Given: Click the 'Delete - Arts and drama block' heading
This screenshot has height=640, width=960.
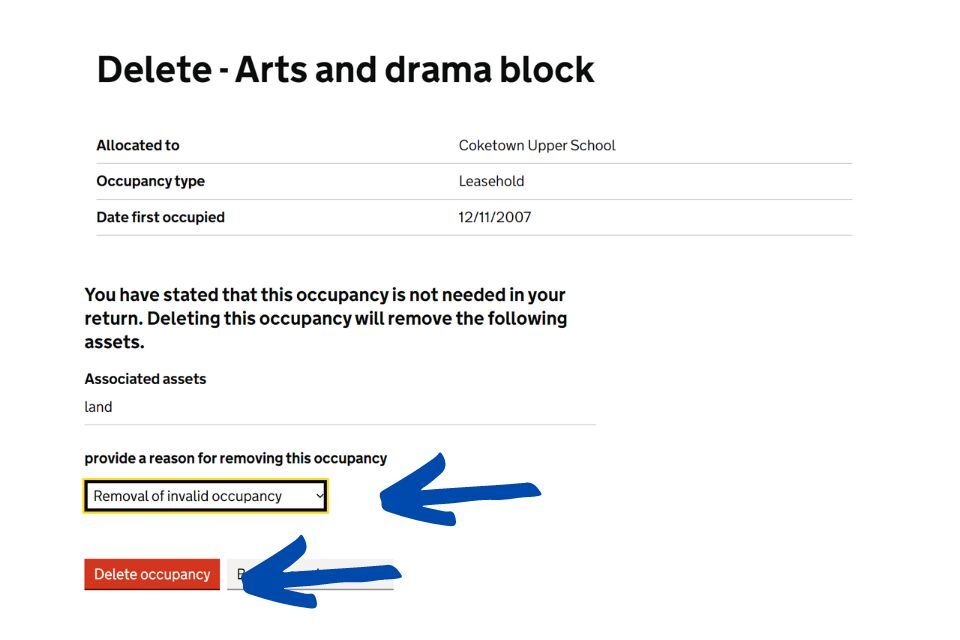Looking at the screenshot, I should (x=345, y=69).
